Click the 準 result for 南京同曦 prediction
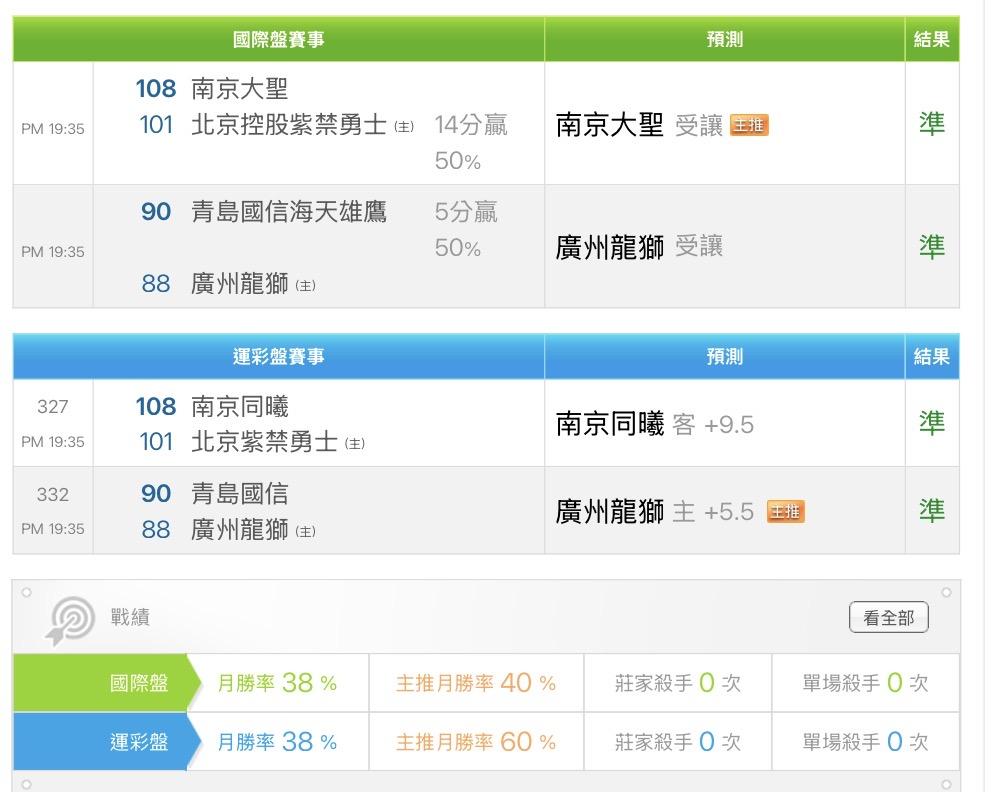The width and height of the screenshot is (997, 792). (x=931, y=423)
